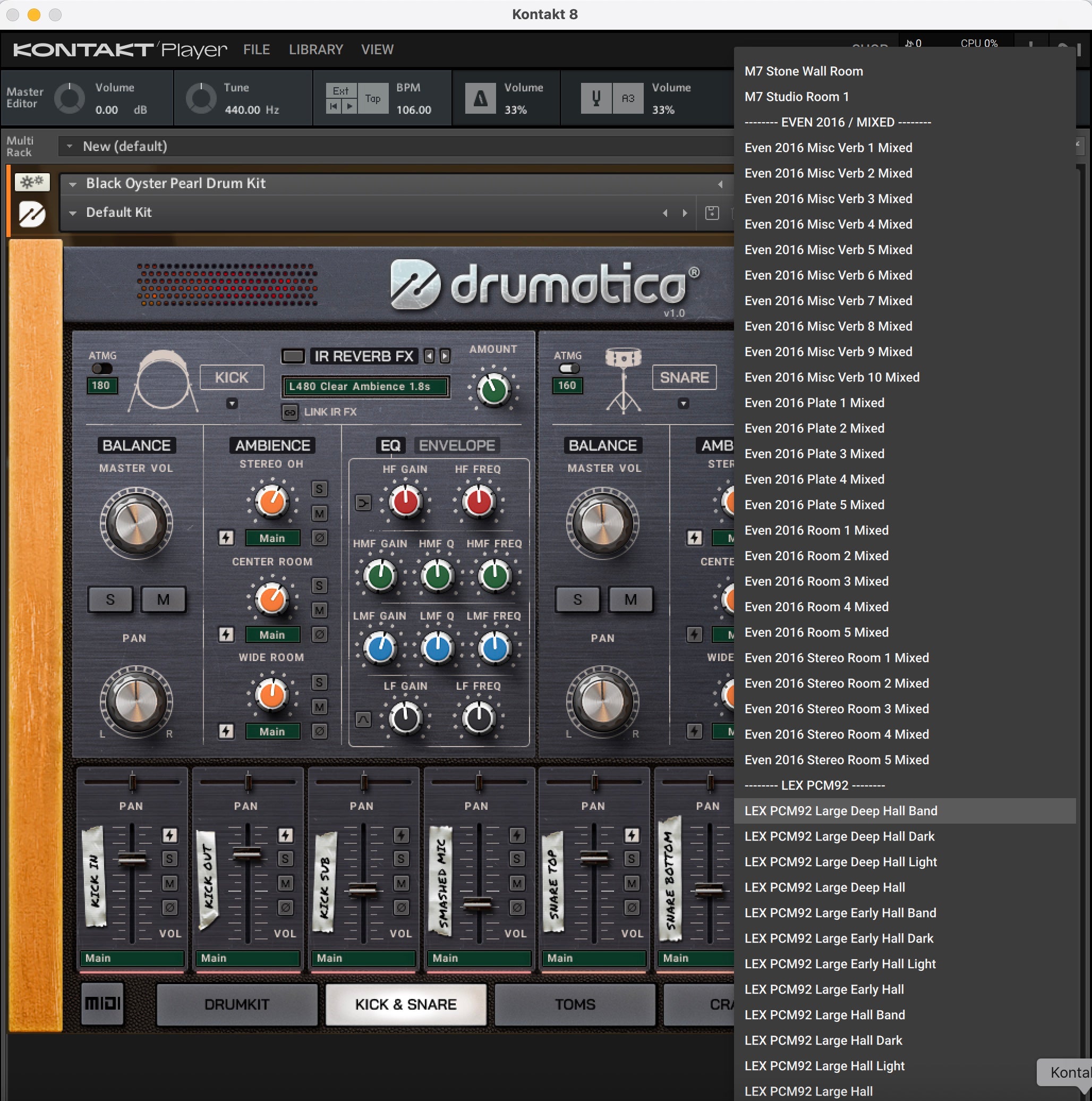Screen dimensions: 1092x1101
Task: Open Wide Room Main output selector
Action: 272,732
